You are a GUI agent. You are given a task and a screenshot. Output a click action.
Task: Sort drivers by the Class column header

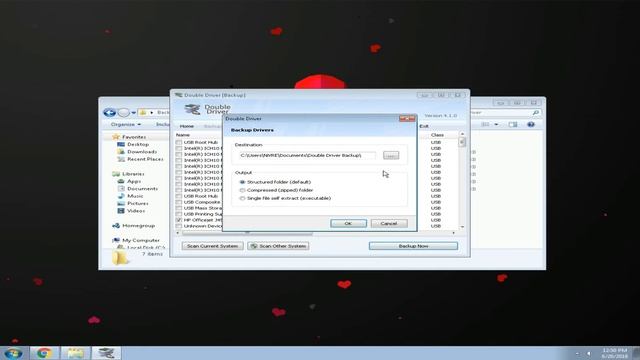(x=437, y=135)
